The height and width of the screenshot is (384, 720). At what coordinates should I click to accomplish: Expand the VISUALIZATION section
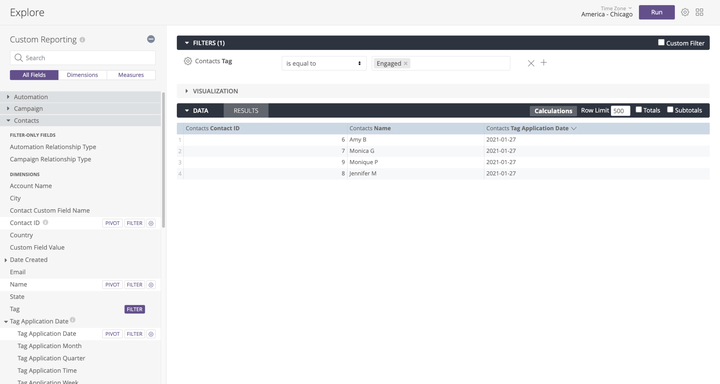(x=186, y=91)
